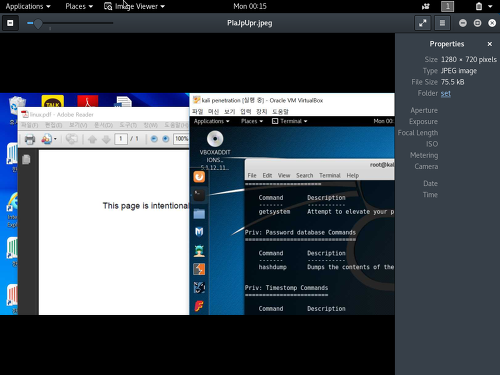Open 도움말 menu in VirtualBox window
Screen dimensions: 500x375
point(280,111)
